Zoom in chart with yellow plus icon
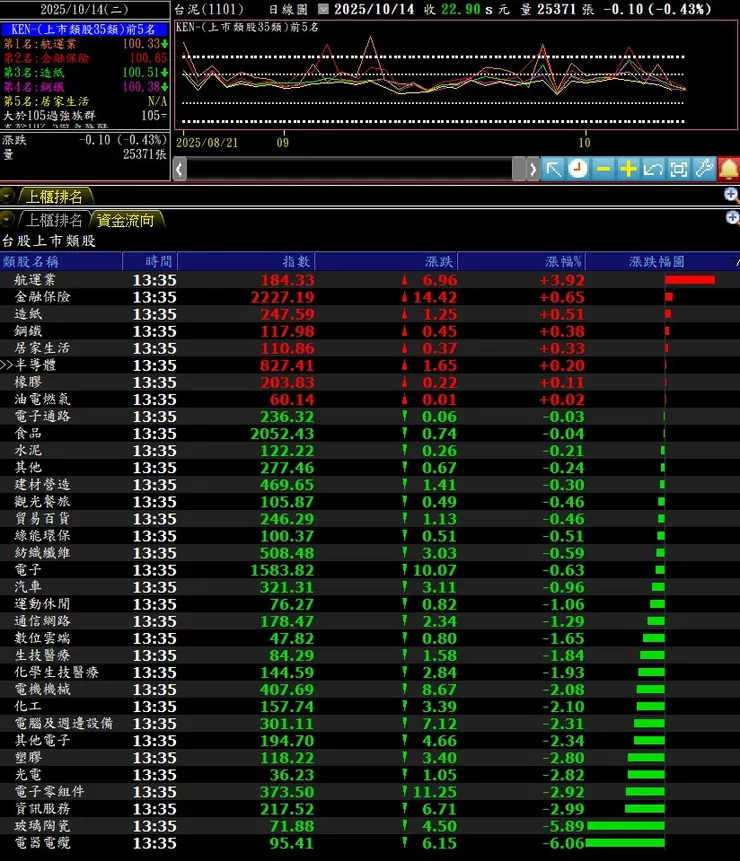Image resolution: width=740 pixels, height=861 pixels. click(x=628, y=169)
